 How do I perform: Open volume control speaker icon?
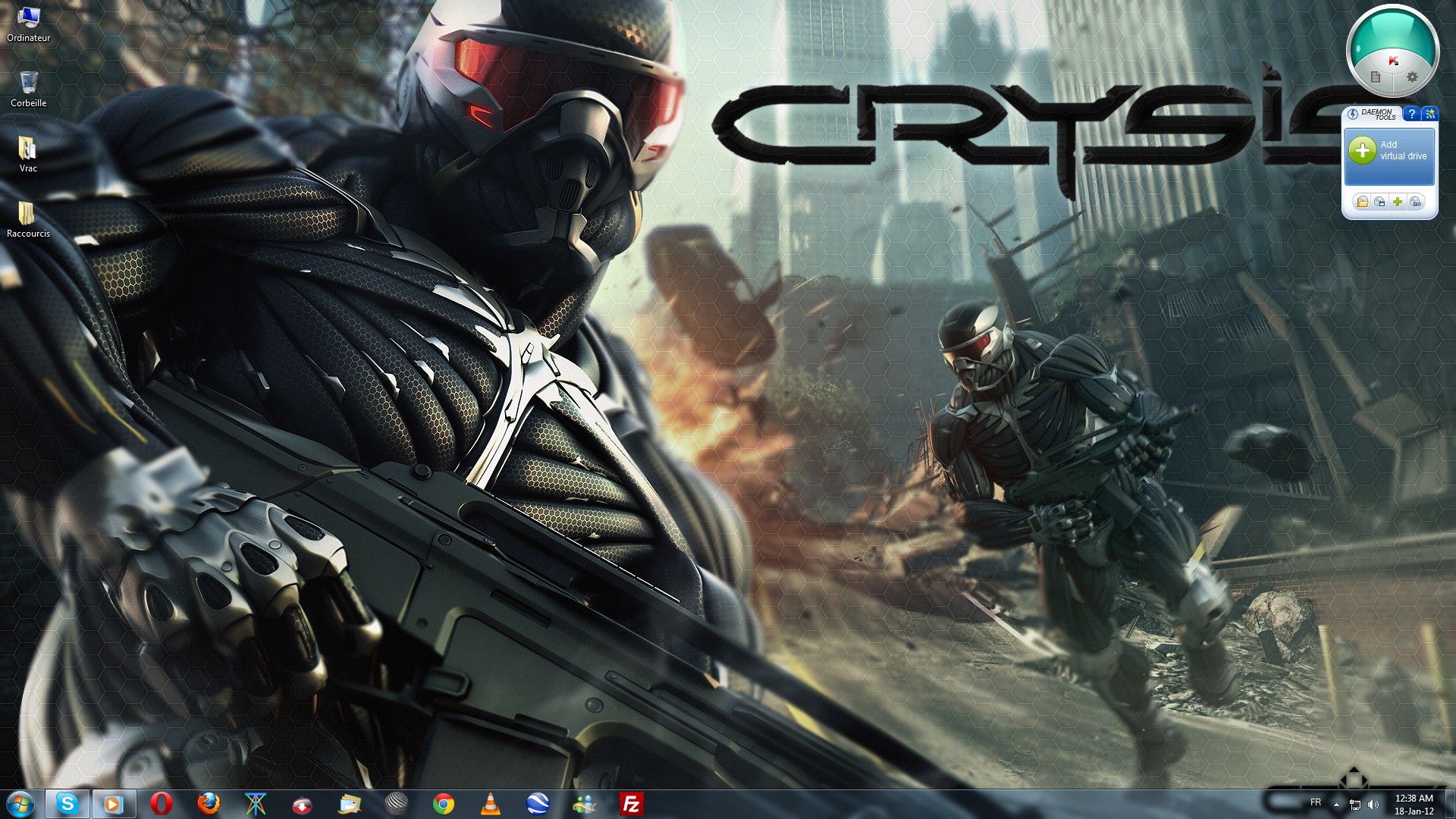point(1373,805)
